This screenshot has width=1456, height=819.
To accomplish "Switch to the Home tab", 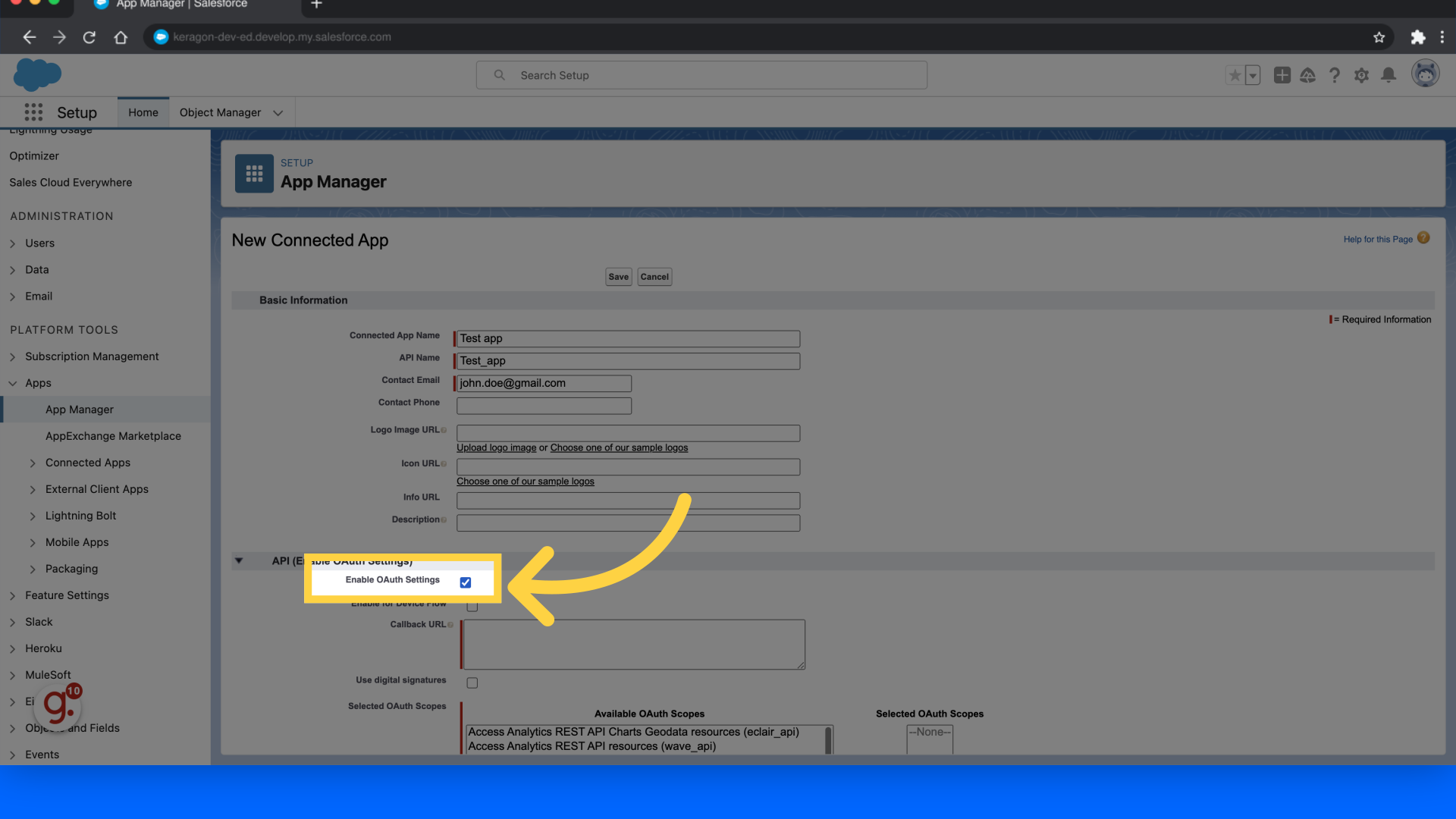I will 143,112.
